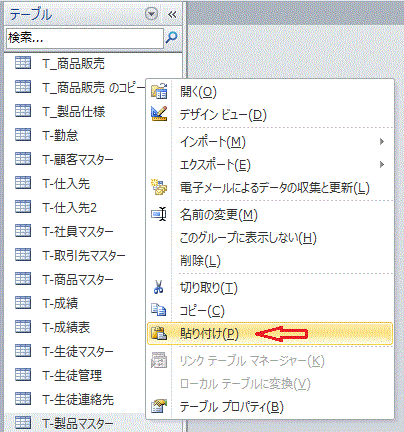Choose デザイン ビュー(D) menu entry
Screen dimensions: 404x432
[270, 114]
